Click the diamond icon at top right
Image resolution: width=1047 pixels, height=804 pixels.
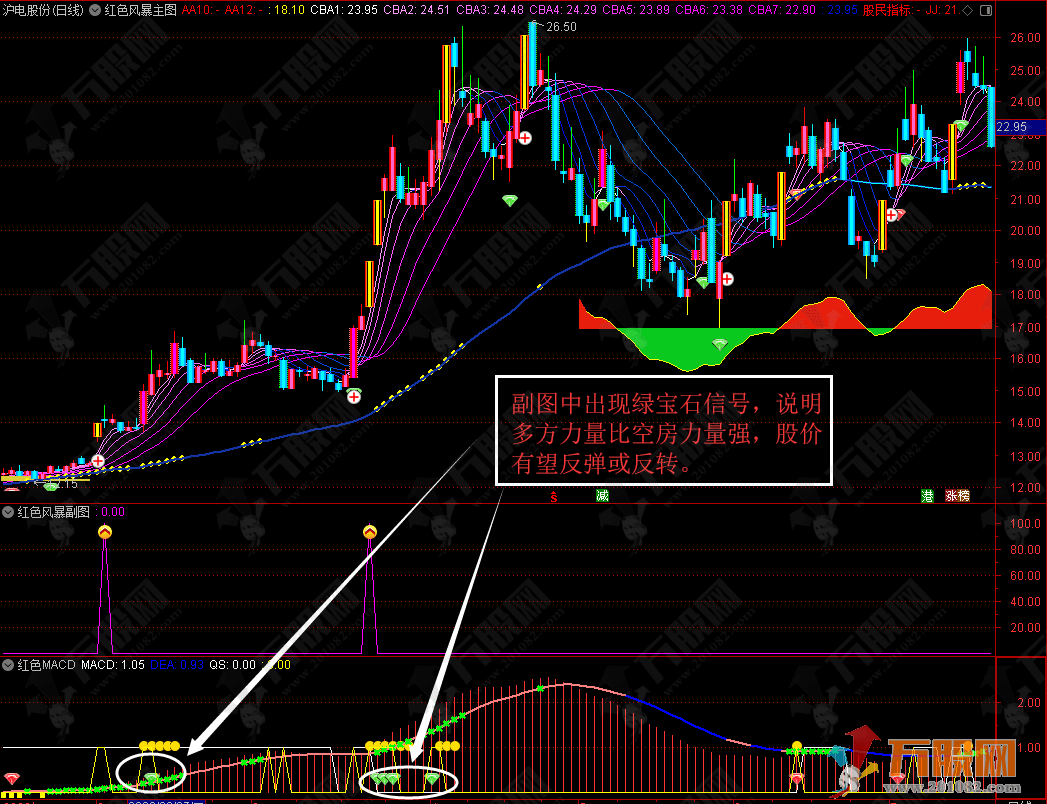(968, 10)
